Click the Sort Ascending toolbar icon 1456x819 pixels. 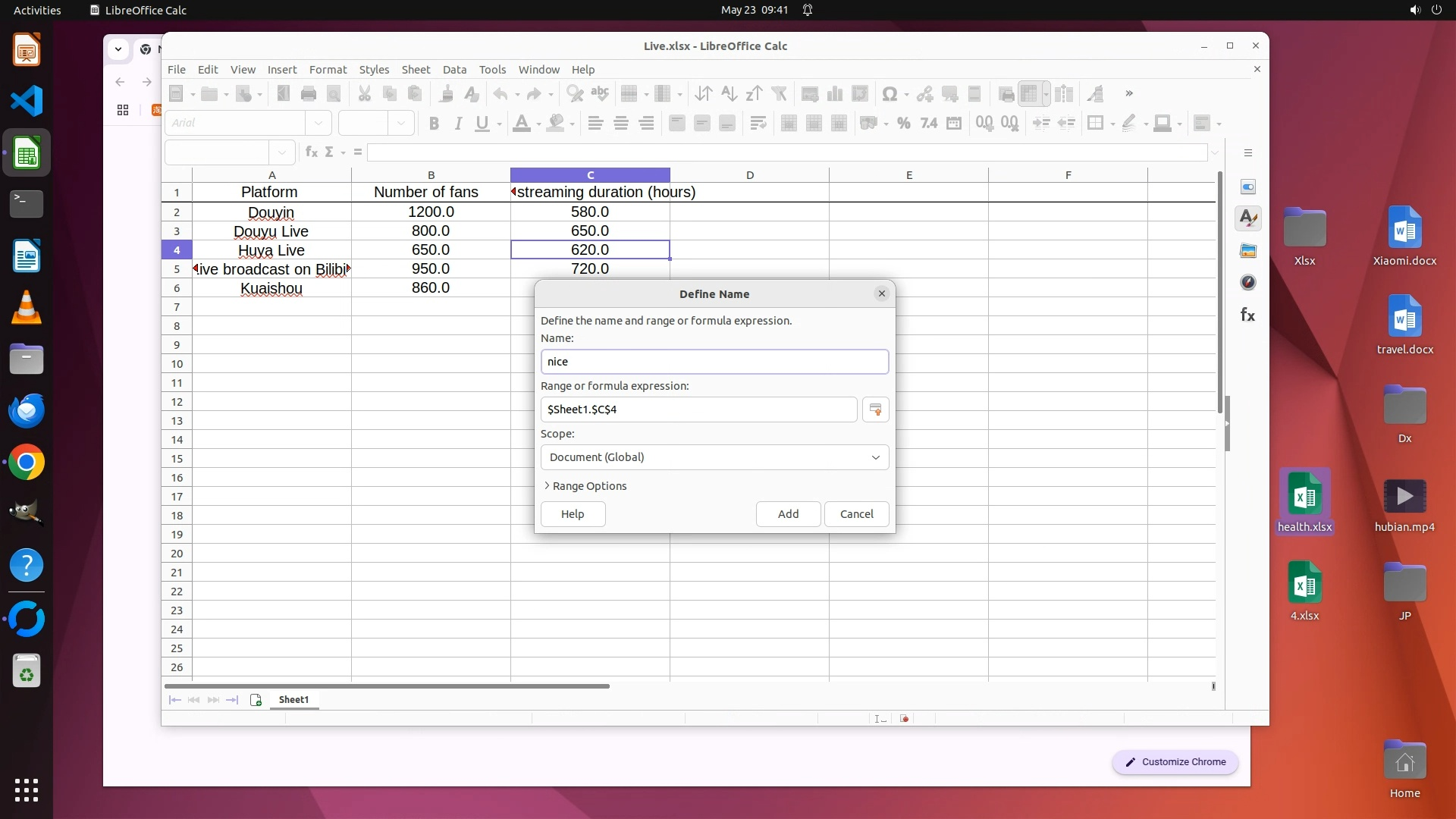point(729,94)
